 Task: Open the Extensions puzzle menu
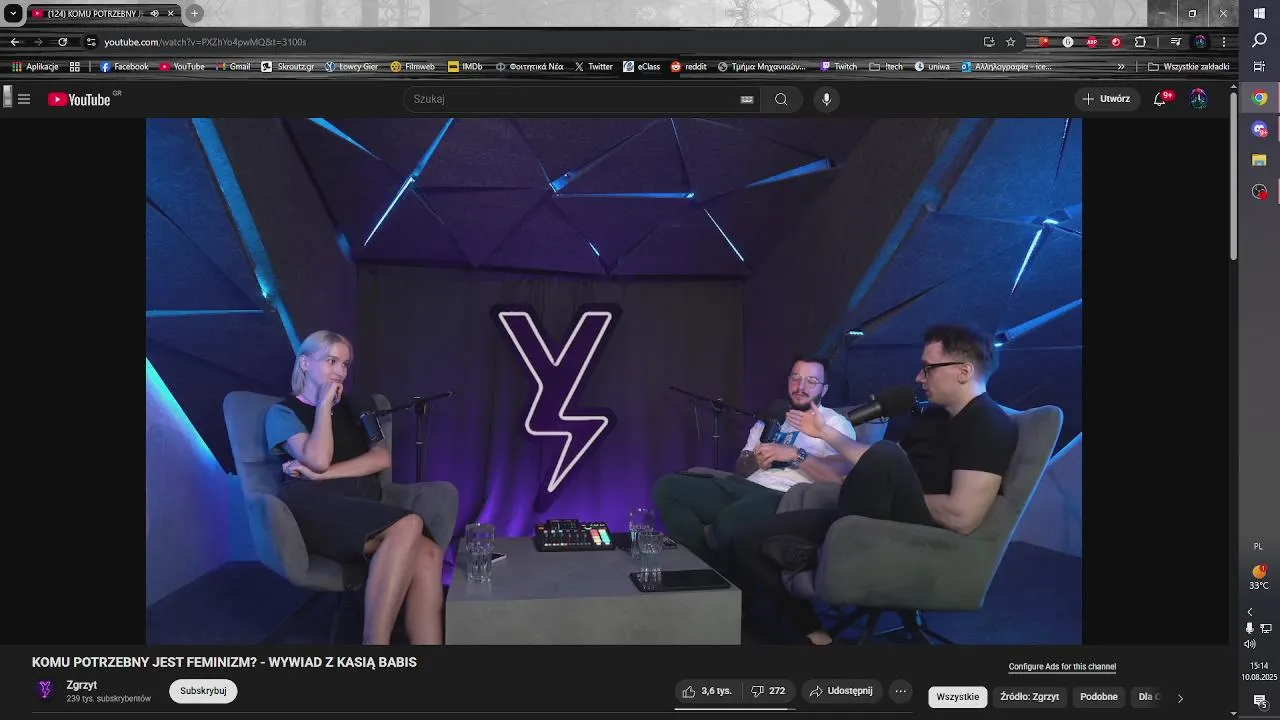click(1140, 42)
